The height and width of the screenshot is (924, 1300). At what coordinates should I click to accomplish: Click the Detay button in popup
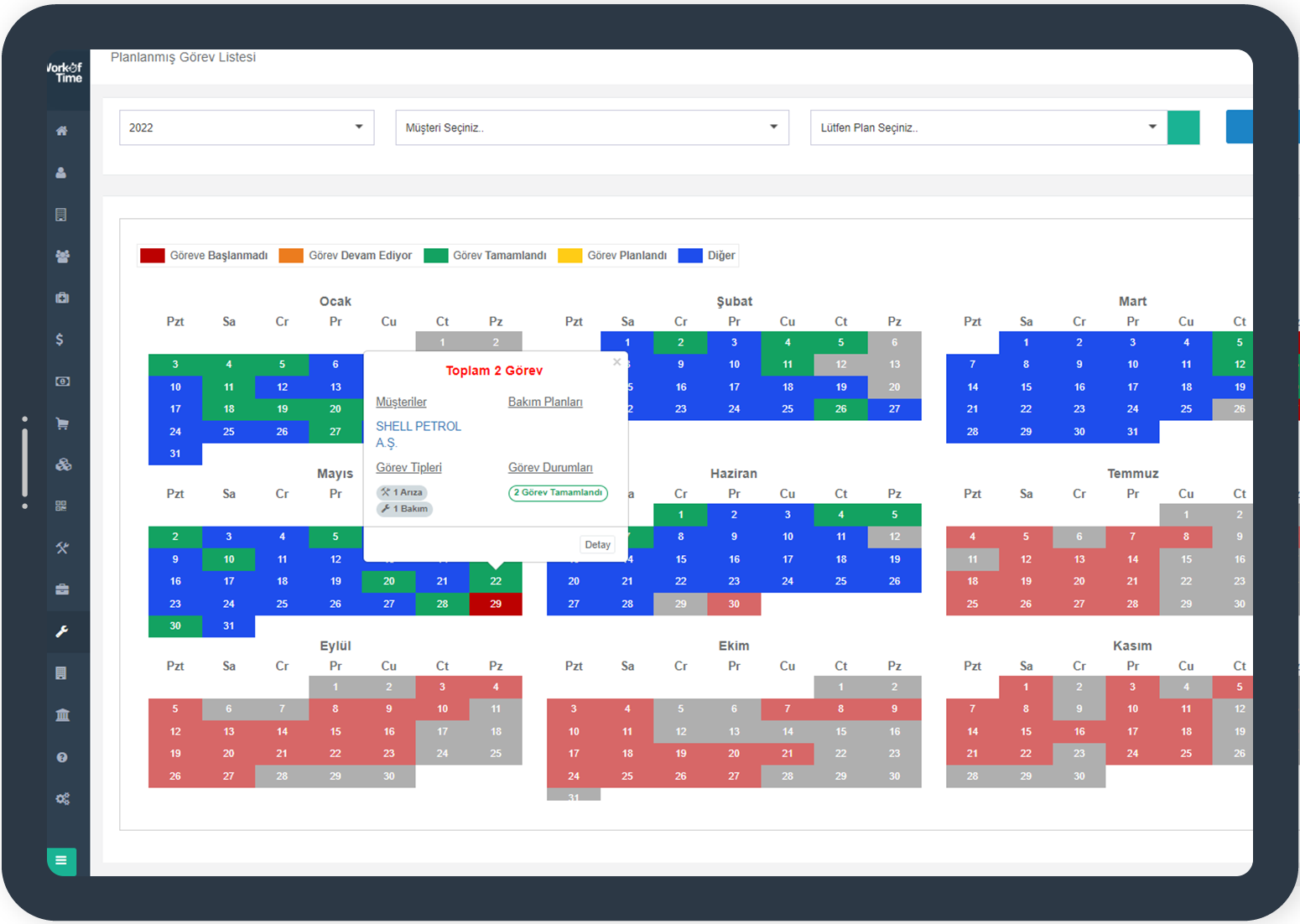597,545
